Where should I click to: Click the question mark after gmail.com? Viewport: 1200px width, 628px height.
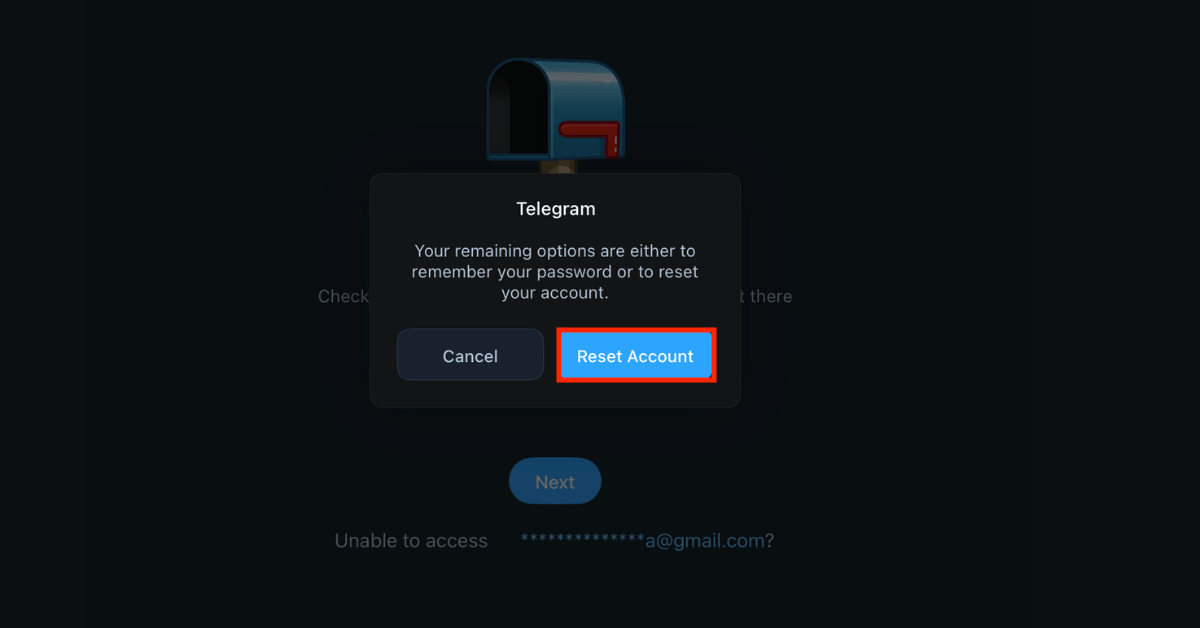coord(770,541)
